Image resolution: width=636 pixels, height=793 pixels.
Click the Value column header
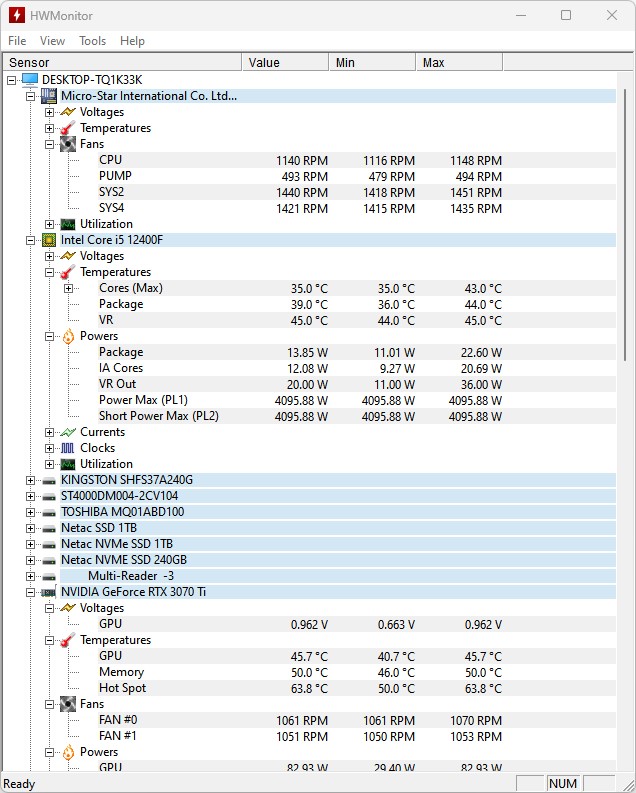[285, 62]
